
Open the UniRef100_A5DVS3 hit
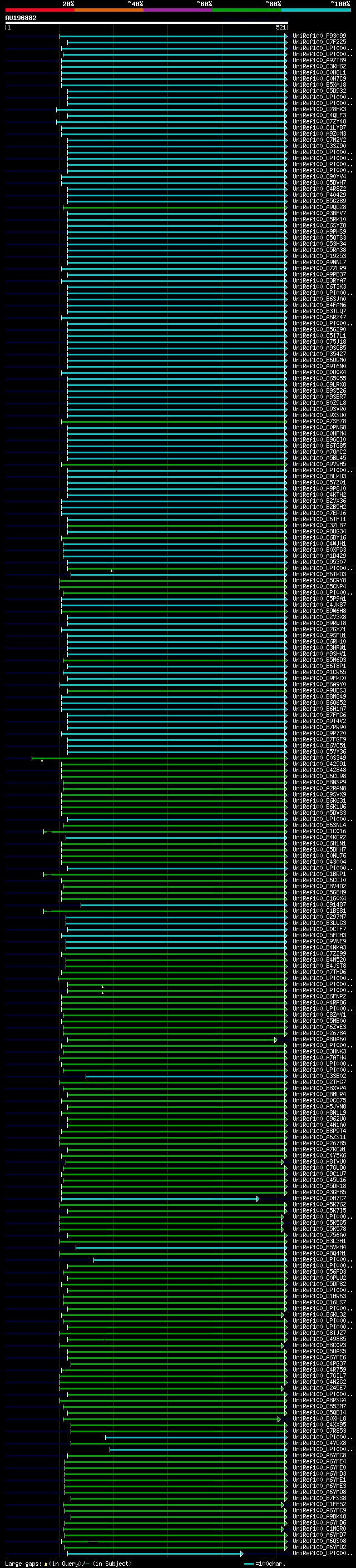pos(319,813)
